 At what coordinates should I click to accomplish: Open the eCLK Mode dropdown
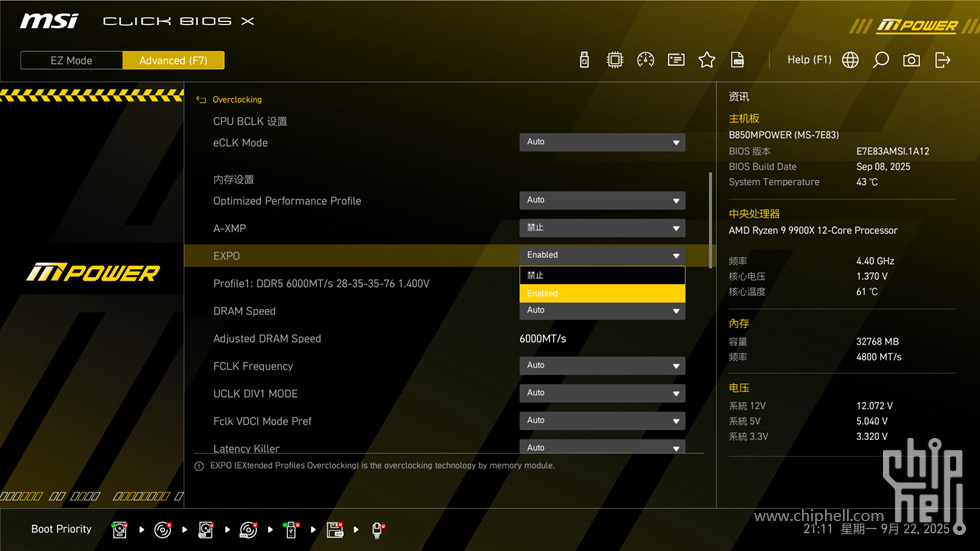click(602, 142)
